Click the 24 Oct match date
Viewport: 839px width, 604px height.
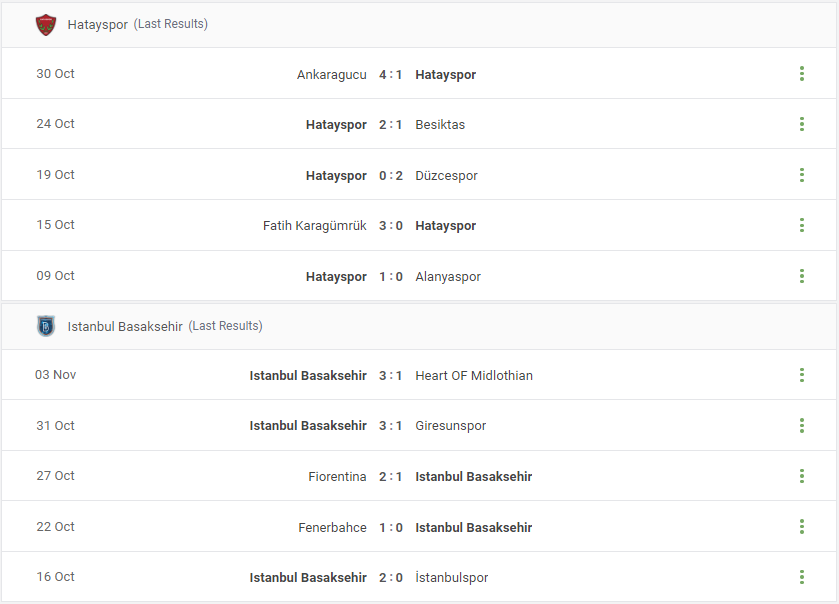[x=55, y=124]
